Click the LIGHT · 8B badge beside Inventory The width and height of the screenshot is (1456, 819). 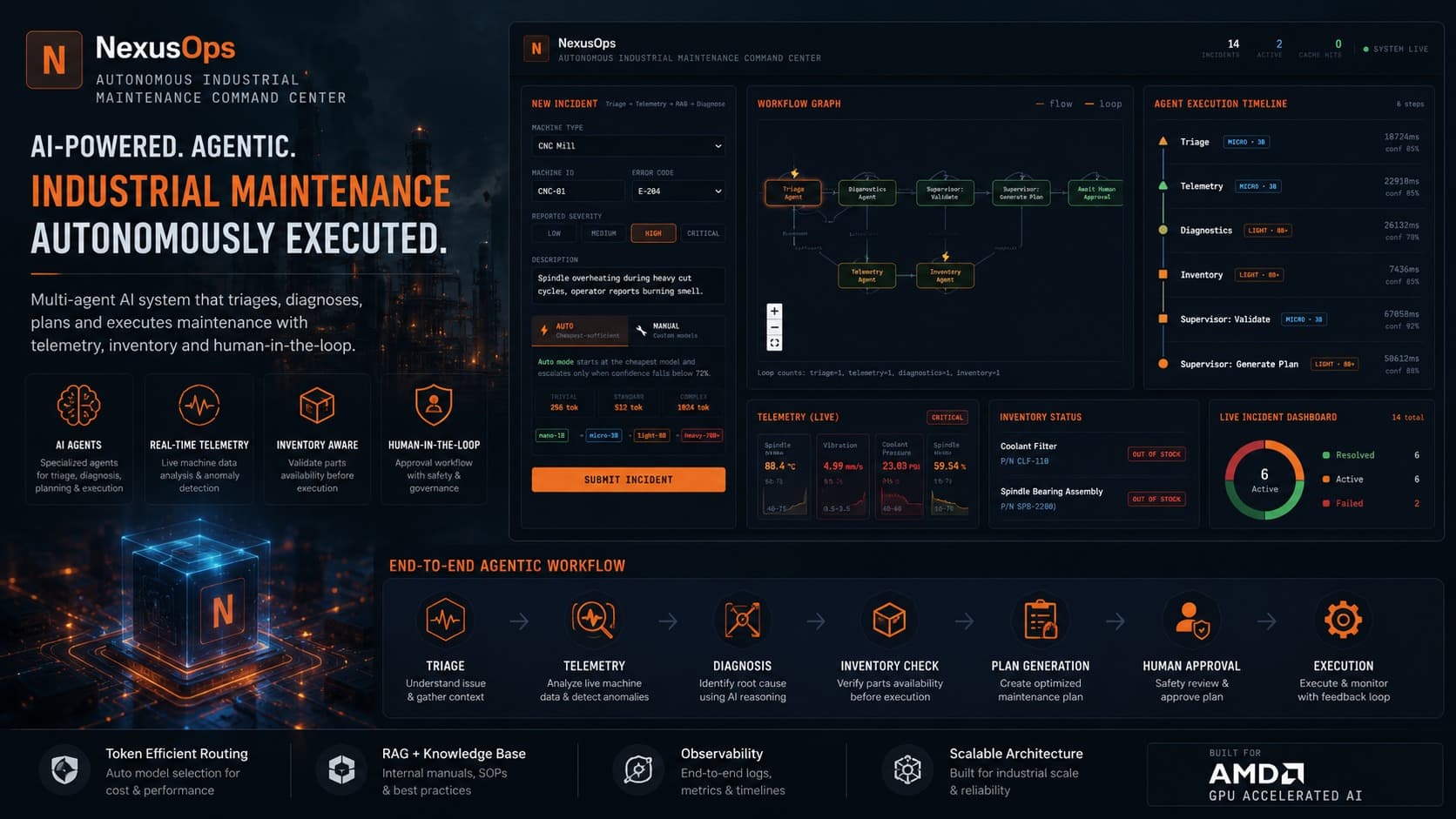pos(1259,275)
